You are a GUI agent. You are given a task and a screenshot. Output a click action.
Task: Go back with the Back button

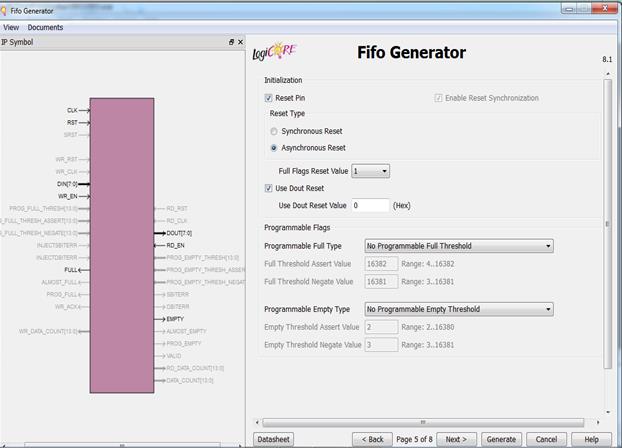[372, 439]
